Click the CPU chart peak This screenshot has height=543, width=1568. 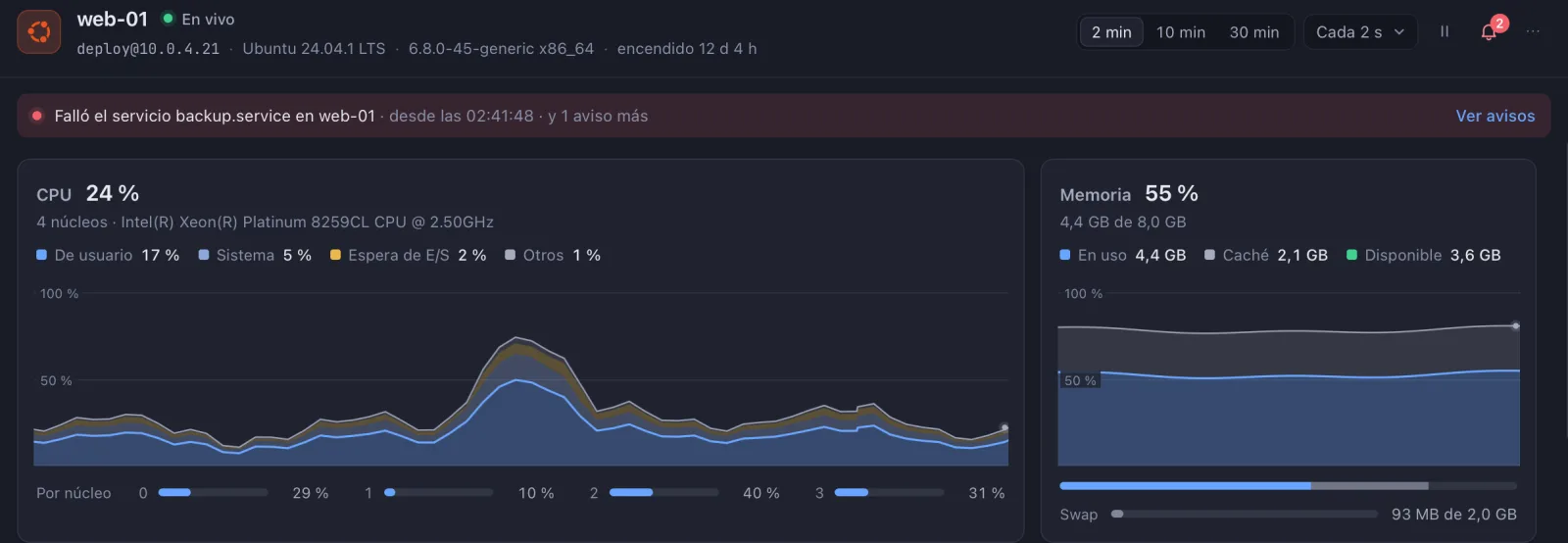[x=516, y=338]
